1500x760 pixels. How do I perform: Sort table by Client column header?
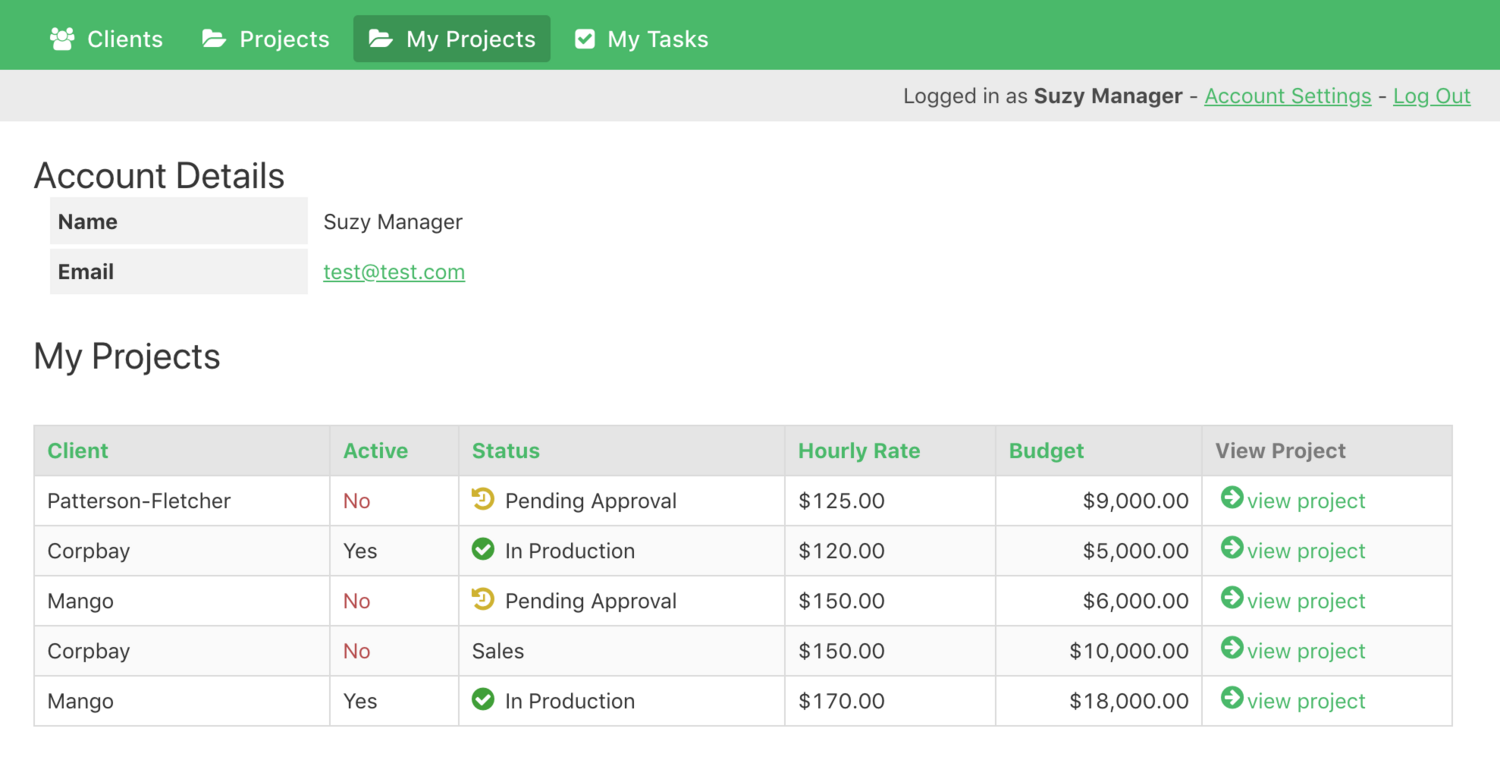(78, 451)
